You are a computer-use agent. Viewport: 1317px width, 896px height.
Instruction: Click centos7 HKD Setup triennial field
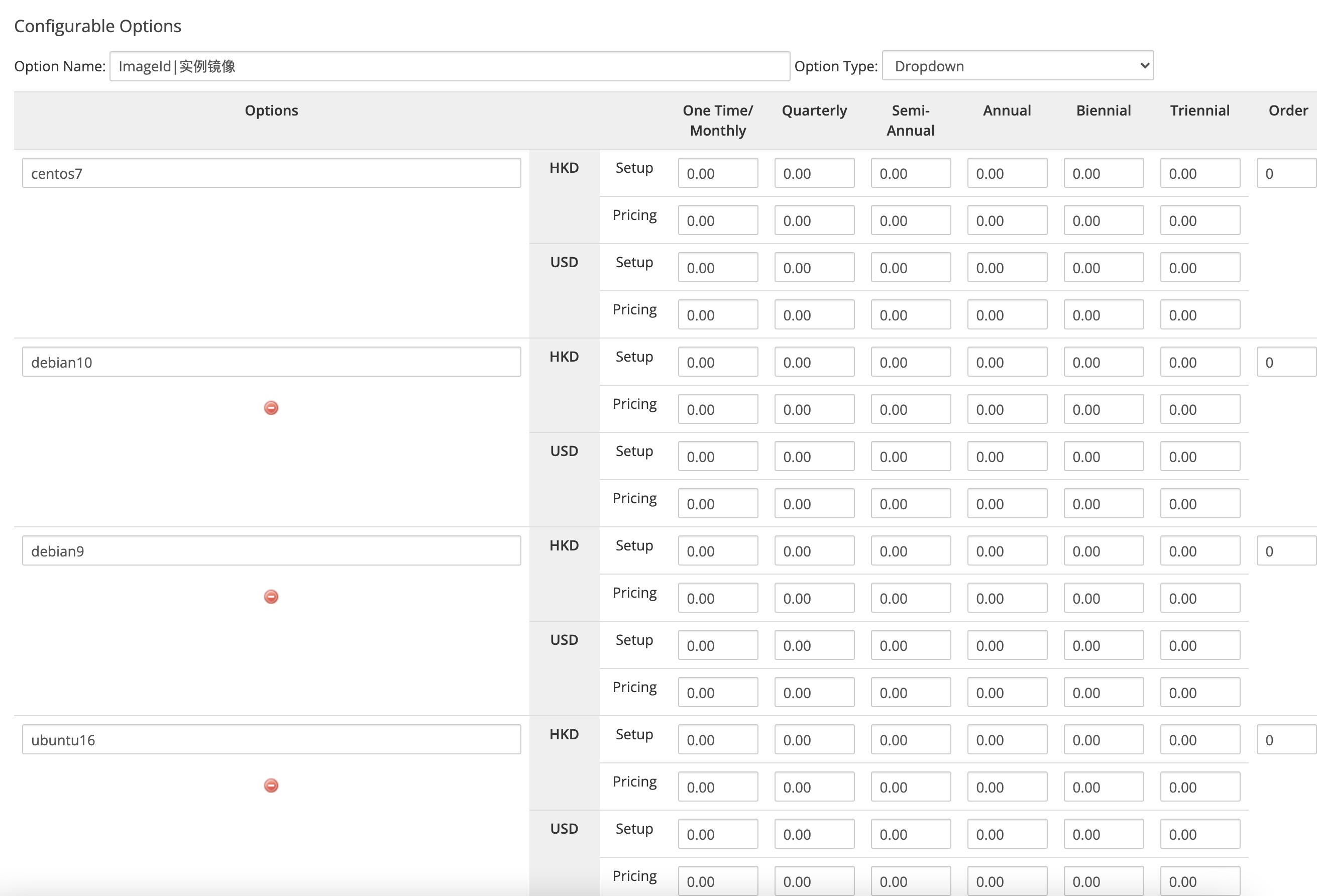click(1199, 173)
